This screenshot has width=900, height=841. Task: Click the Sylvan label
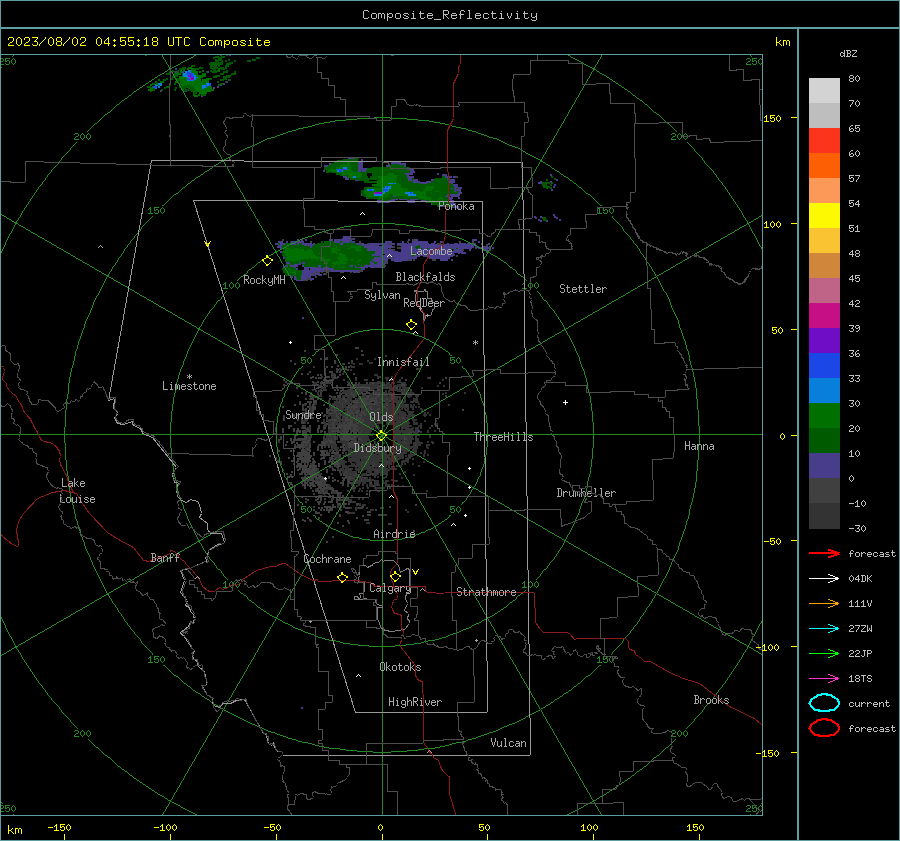click(x=382, y=295)
